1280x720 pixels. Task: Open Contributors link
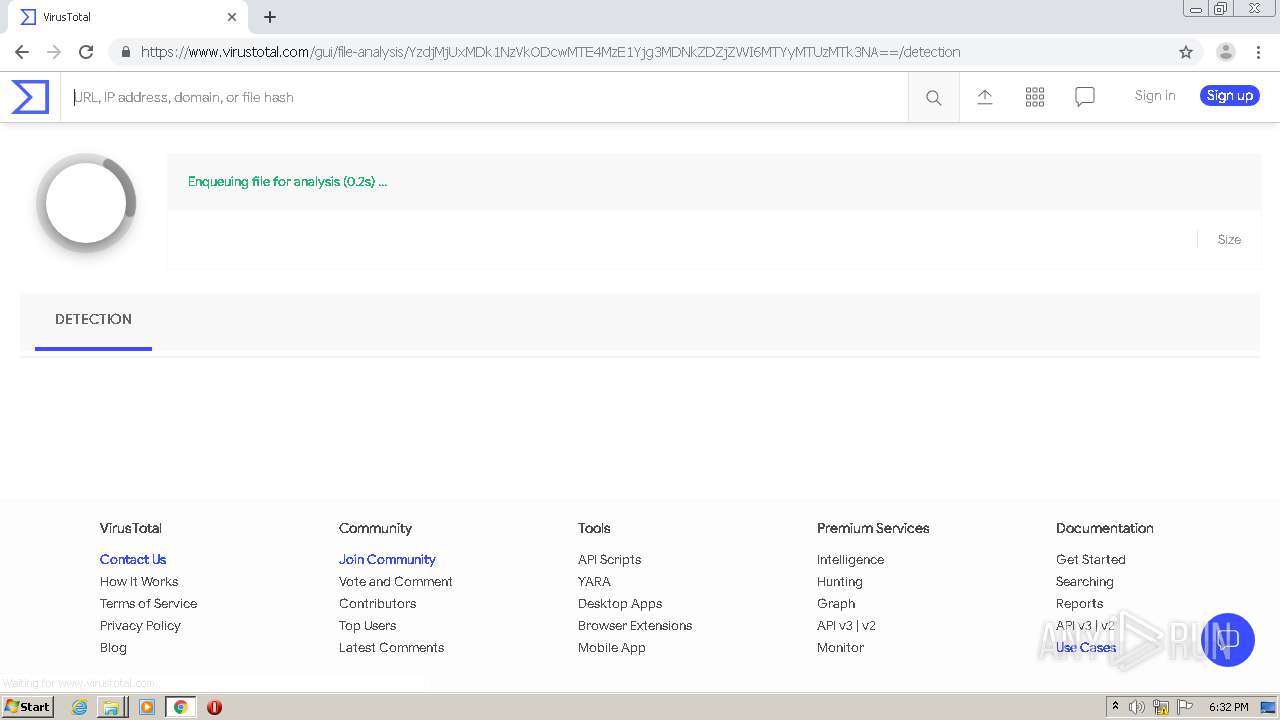tap(377, 604)
